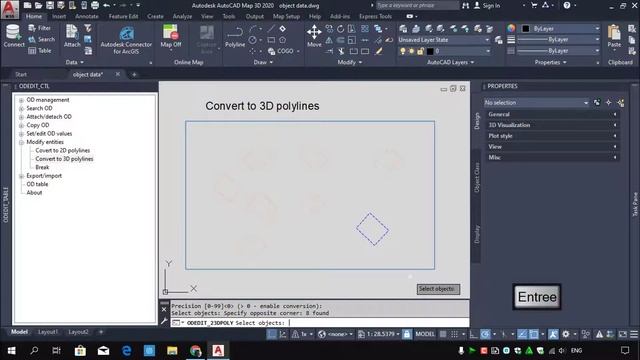Select Covert to 2D polylines tree item
640x360 pixels.
pos(62,151)
